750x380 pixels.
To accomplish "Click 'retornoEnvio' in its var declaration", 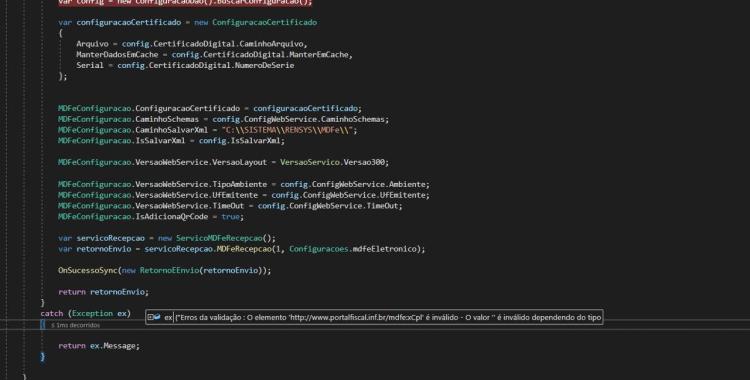I will click(x=104, y=249).
